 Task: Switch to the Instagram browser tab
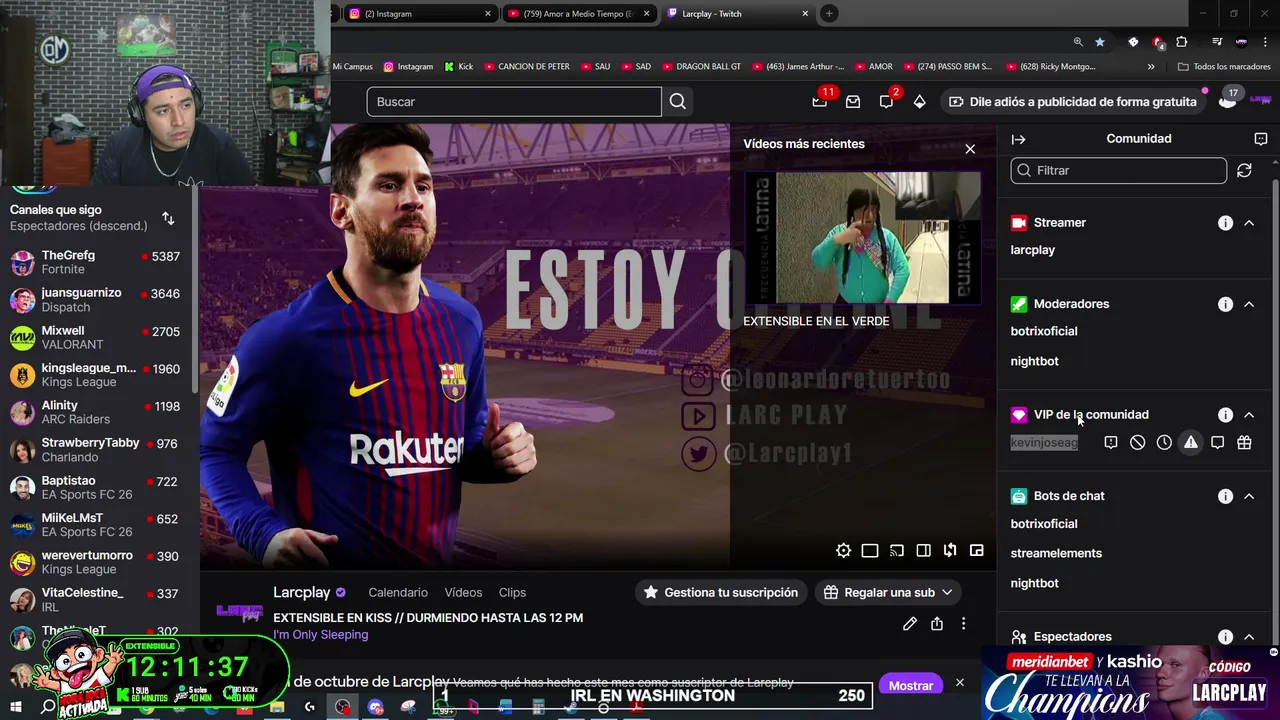tap(418, 14)
